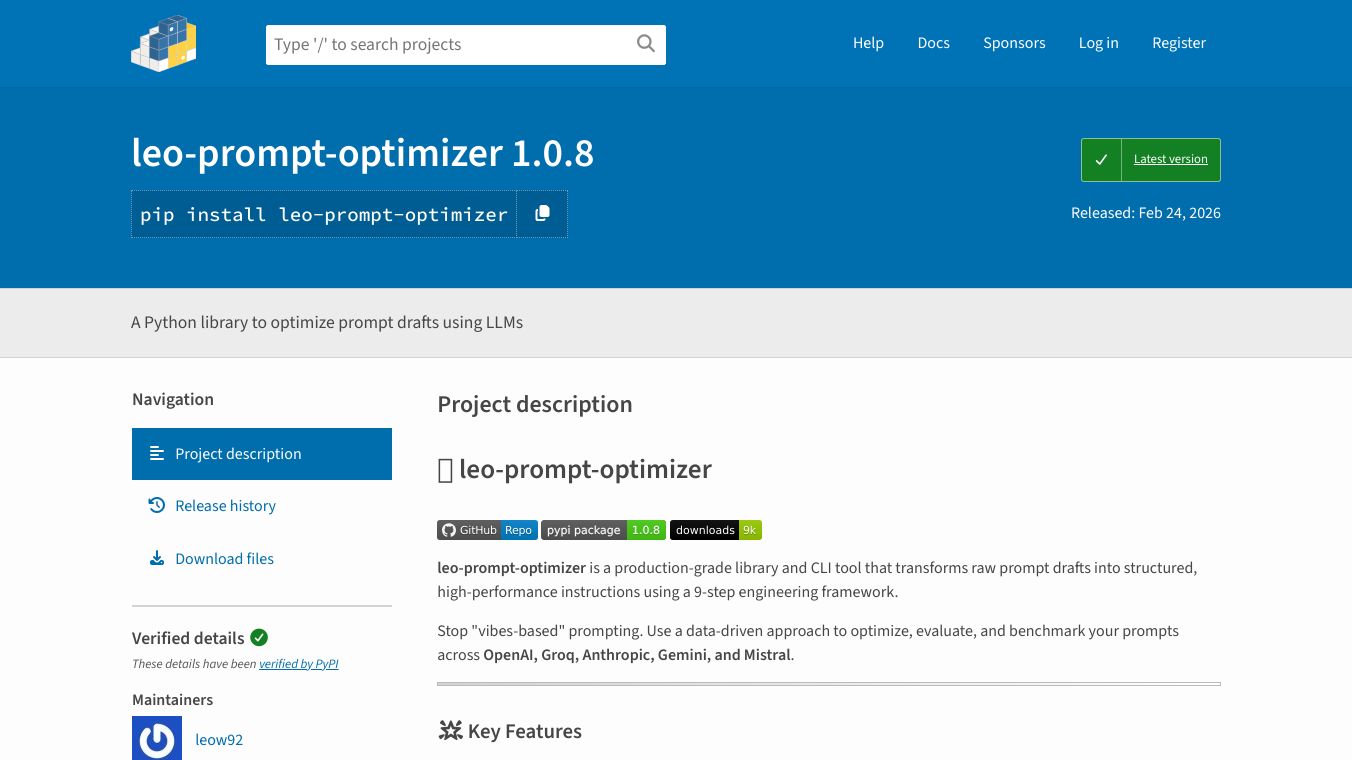The height and width of the screenshot is (760, 1352).
Task: Open the leow92 maintainer profile link
Action: tap(219, 739)
